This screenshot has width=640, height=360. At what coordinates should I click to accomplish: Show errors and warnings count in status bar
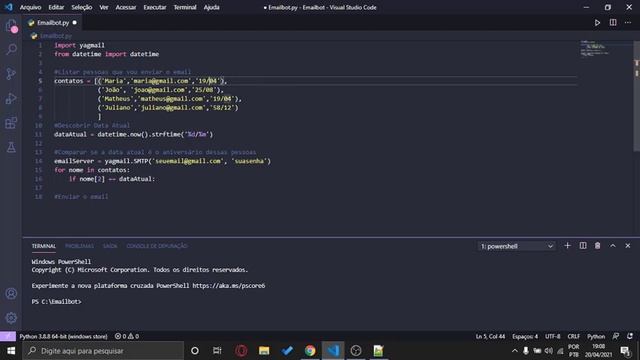(127, 336)
